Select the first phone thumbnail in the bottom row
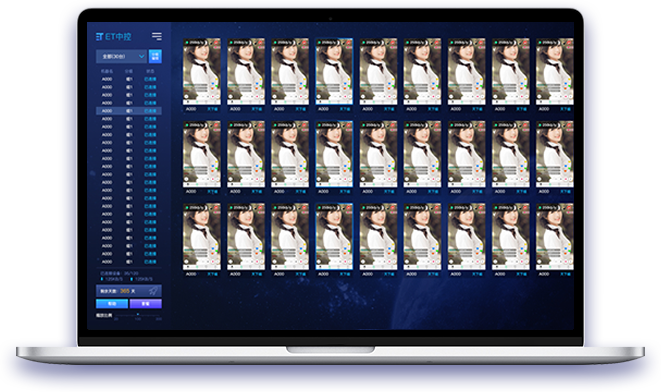 [202, 236]
